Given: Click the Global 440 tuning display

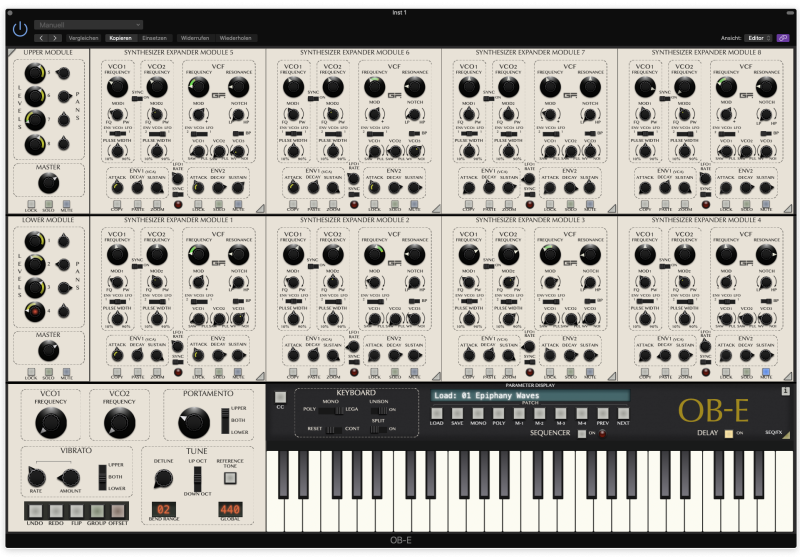Looking at the screenshot, I should [230, 510].
